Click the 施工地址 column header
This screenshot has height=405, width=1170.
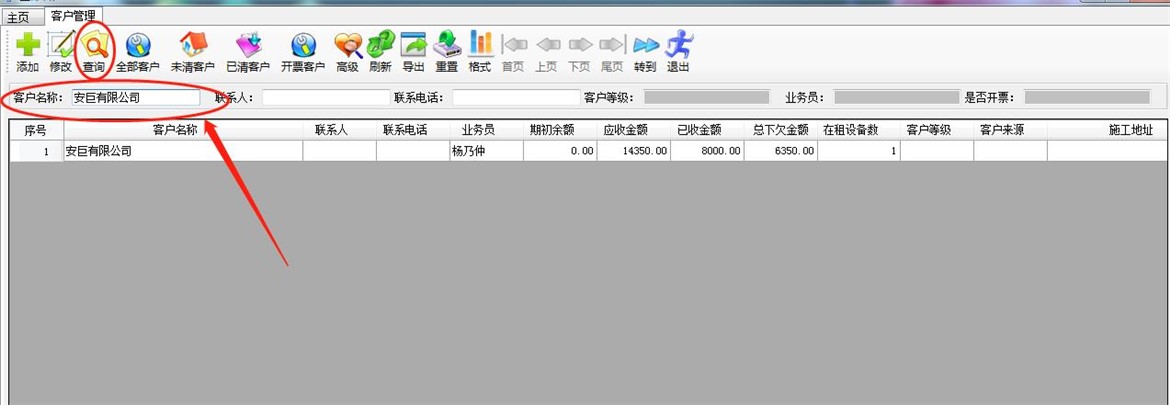[1107, 131]
